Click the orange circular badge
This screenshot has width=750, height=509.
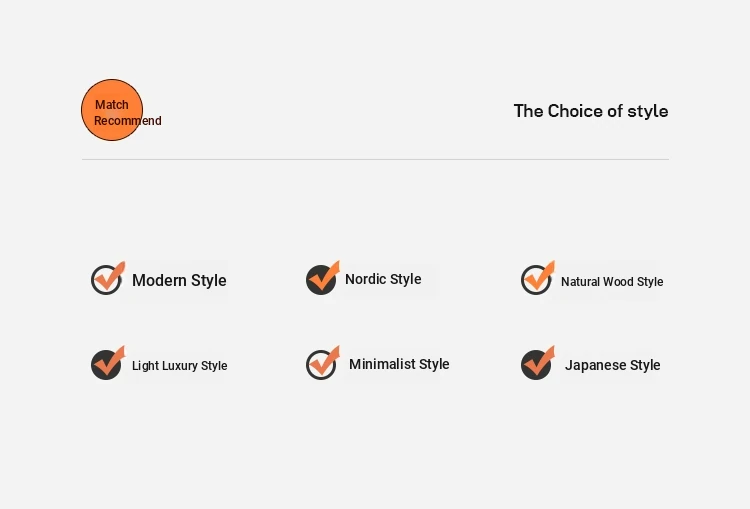(x=112, y=110)
